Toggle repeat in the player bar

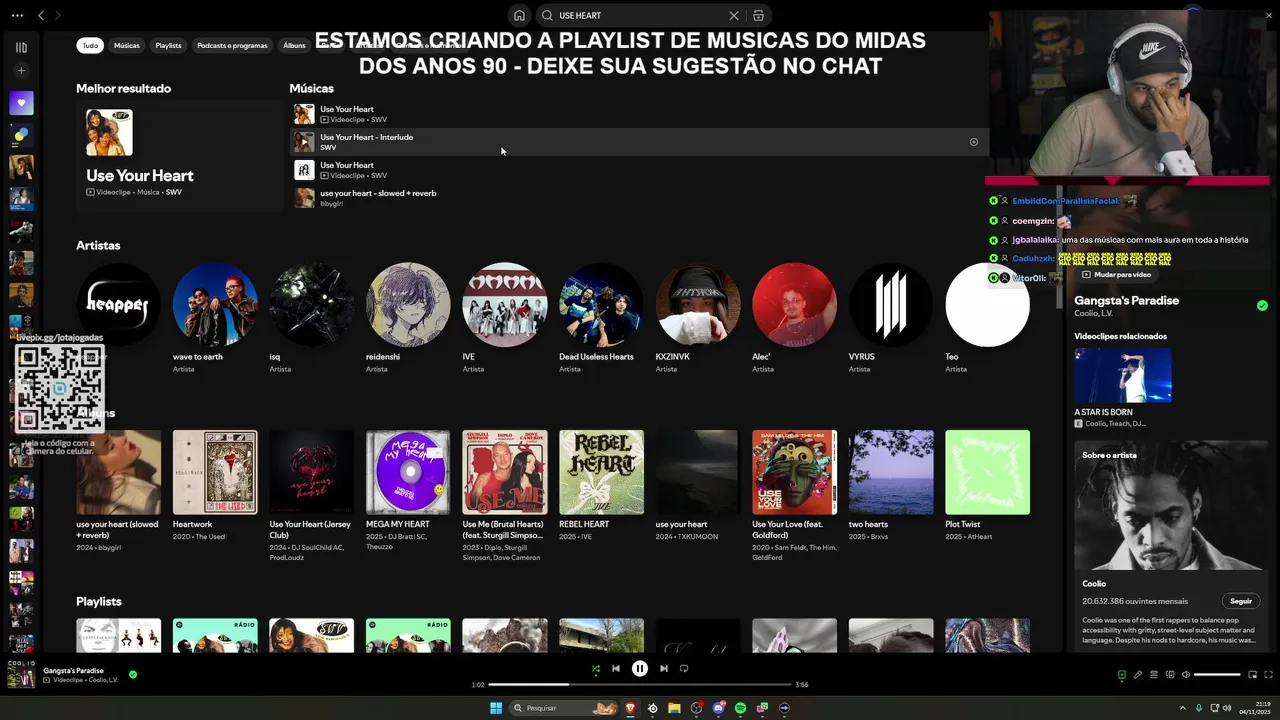pos(684,669)
